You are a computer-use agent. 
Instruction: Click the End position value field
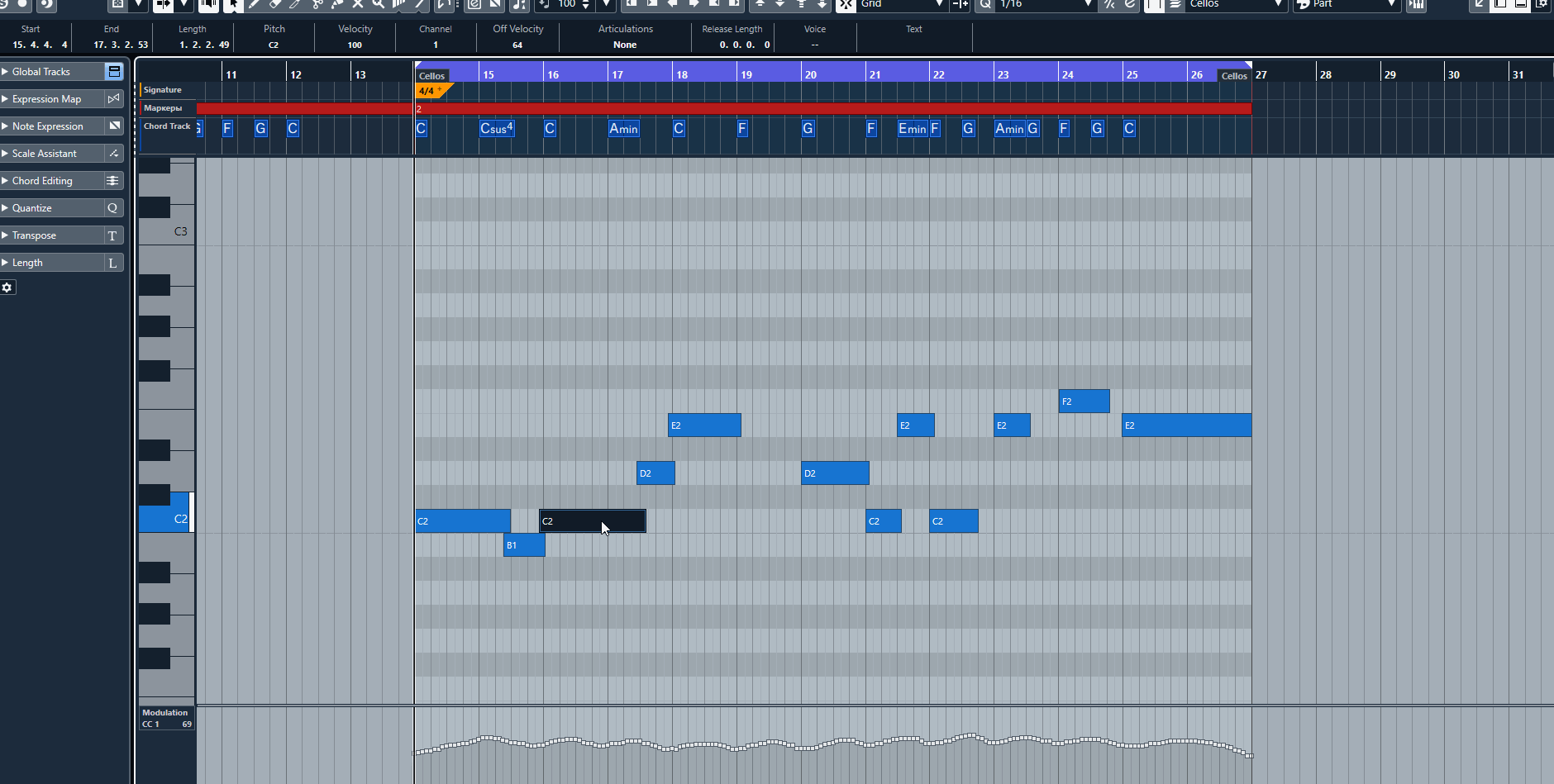[120, 45]
